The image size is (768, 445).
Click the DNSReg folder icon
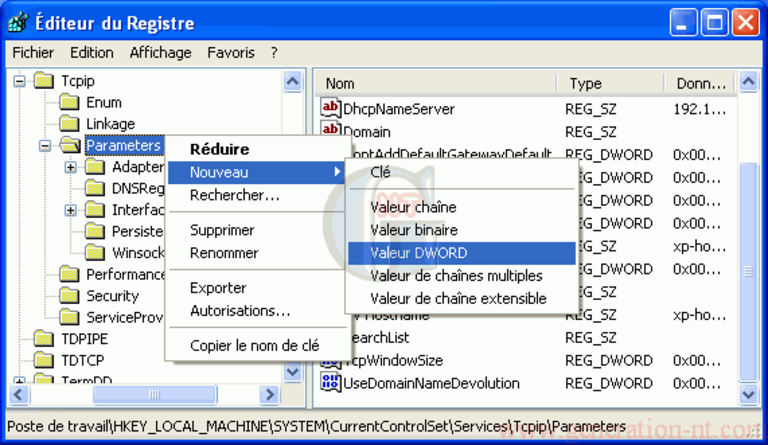[95, 188]
